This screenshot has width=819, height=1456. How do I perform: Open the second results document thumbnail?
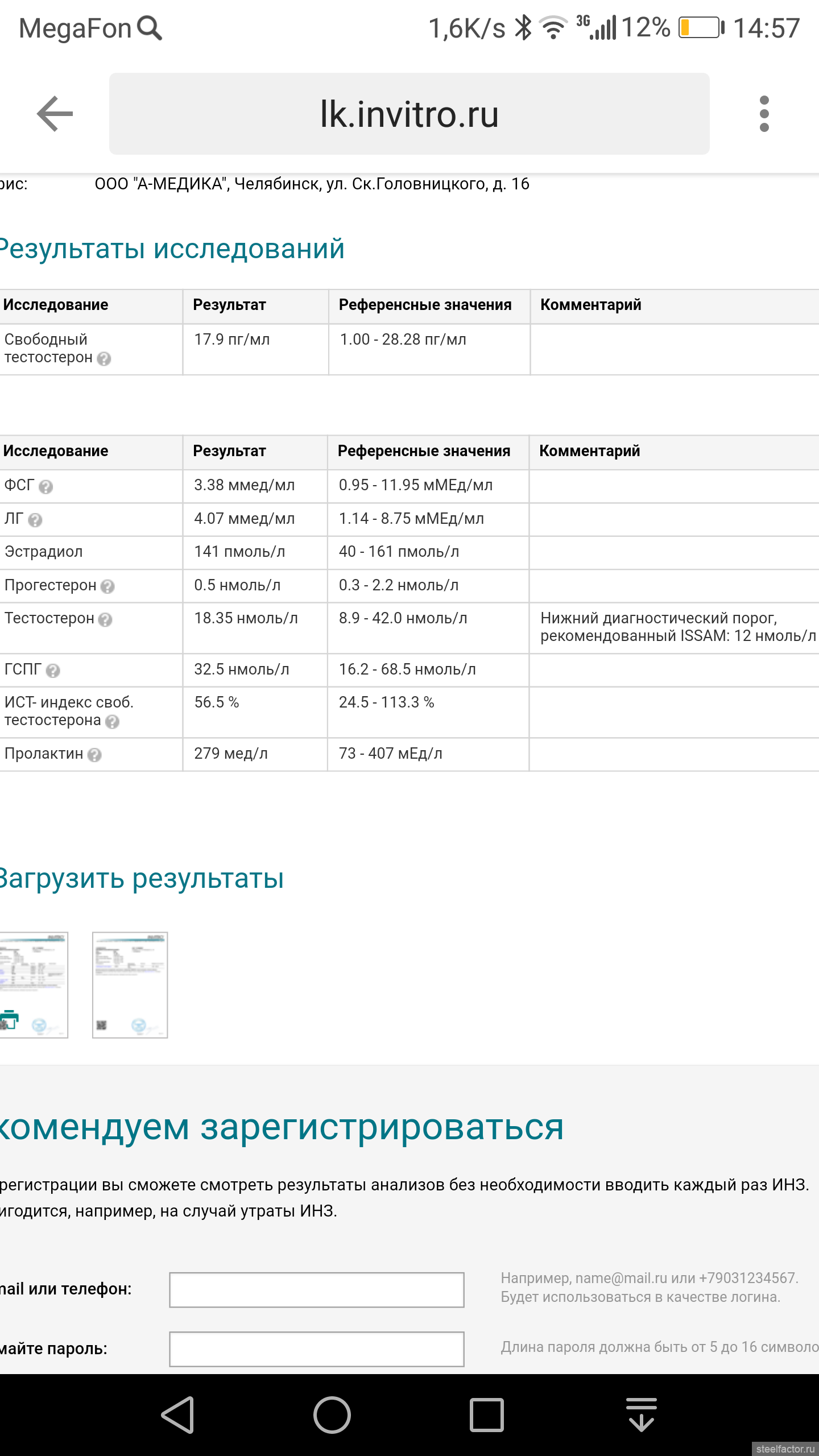[130, 985]
